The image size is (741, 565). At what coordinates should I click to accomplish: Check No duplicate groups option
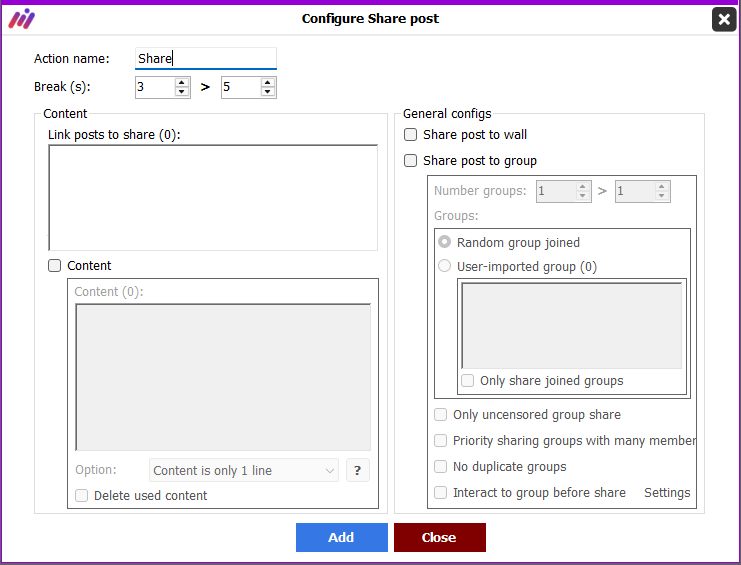pos(440,466)
